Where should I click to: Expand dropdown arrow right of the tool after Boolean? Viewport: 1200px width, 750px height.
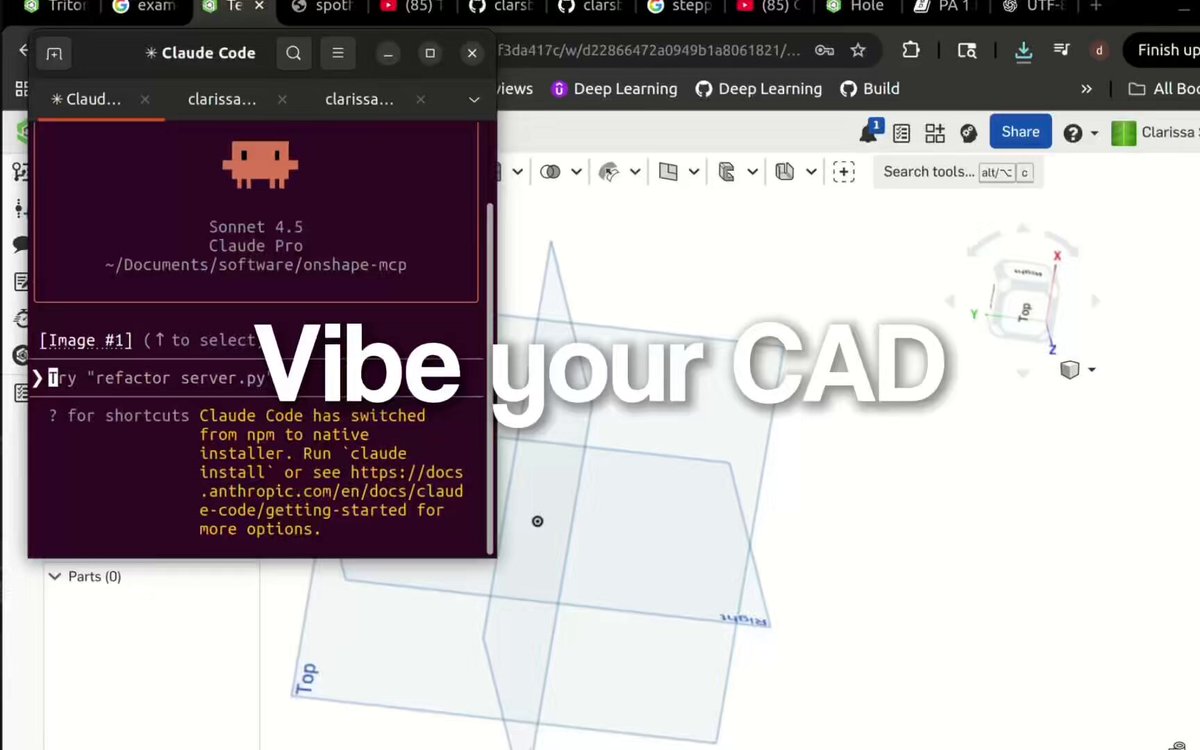635,172
